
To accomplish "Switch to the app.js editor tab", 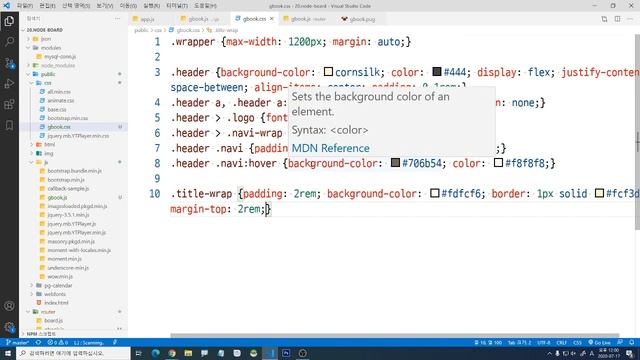I will pyautogui.click(x=147, y=19).
